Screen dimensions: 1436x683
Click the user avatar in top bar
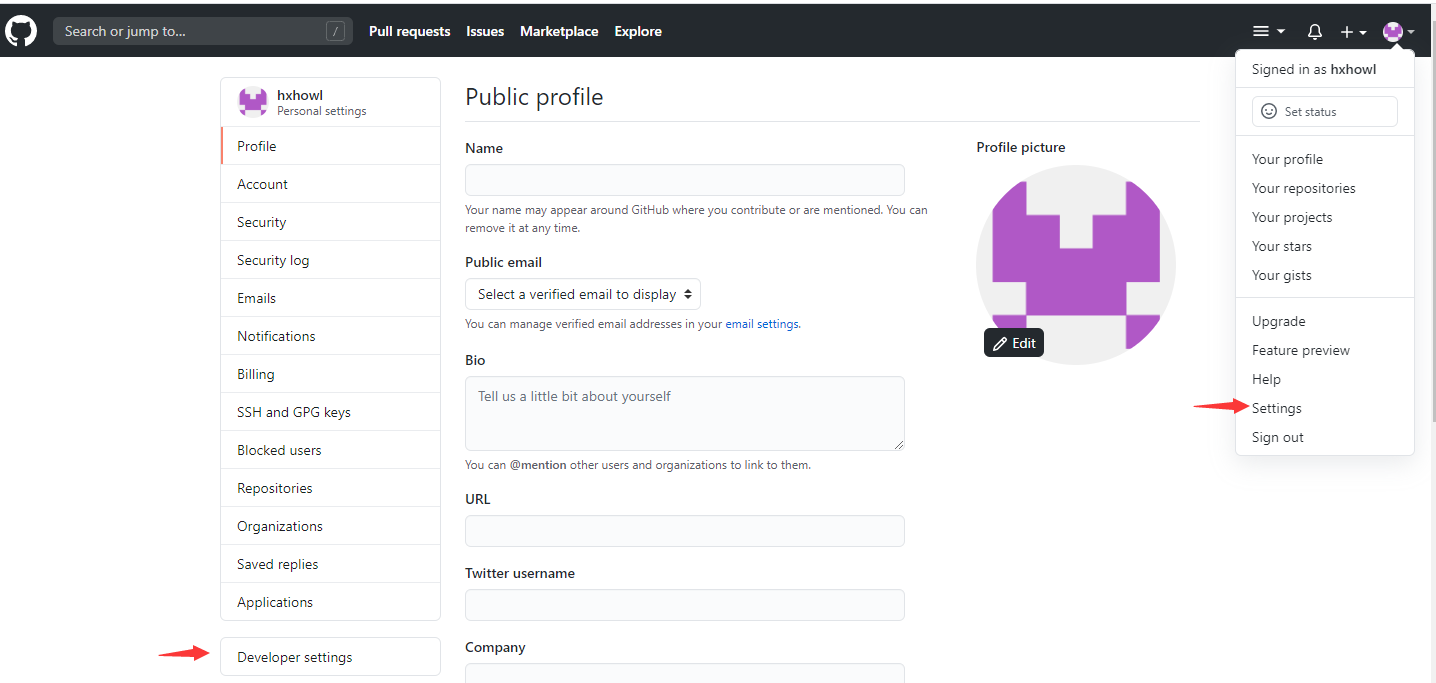pos(1392,32)
